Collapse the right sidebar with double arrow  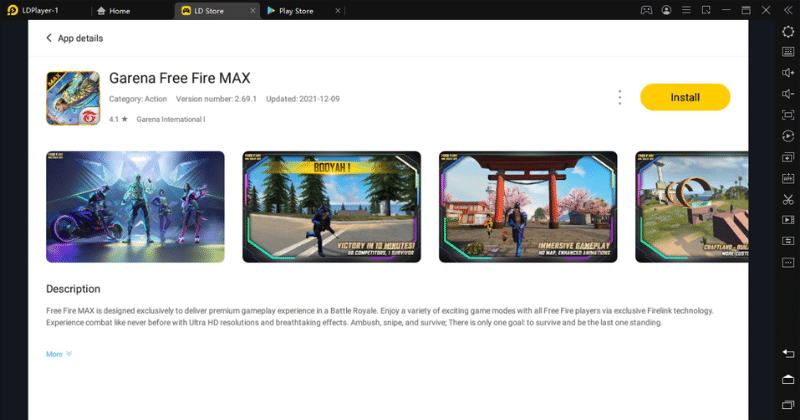click(x=788, y=10)
